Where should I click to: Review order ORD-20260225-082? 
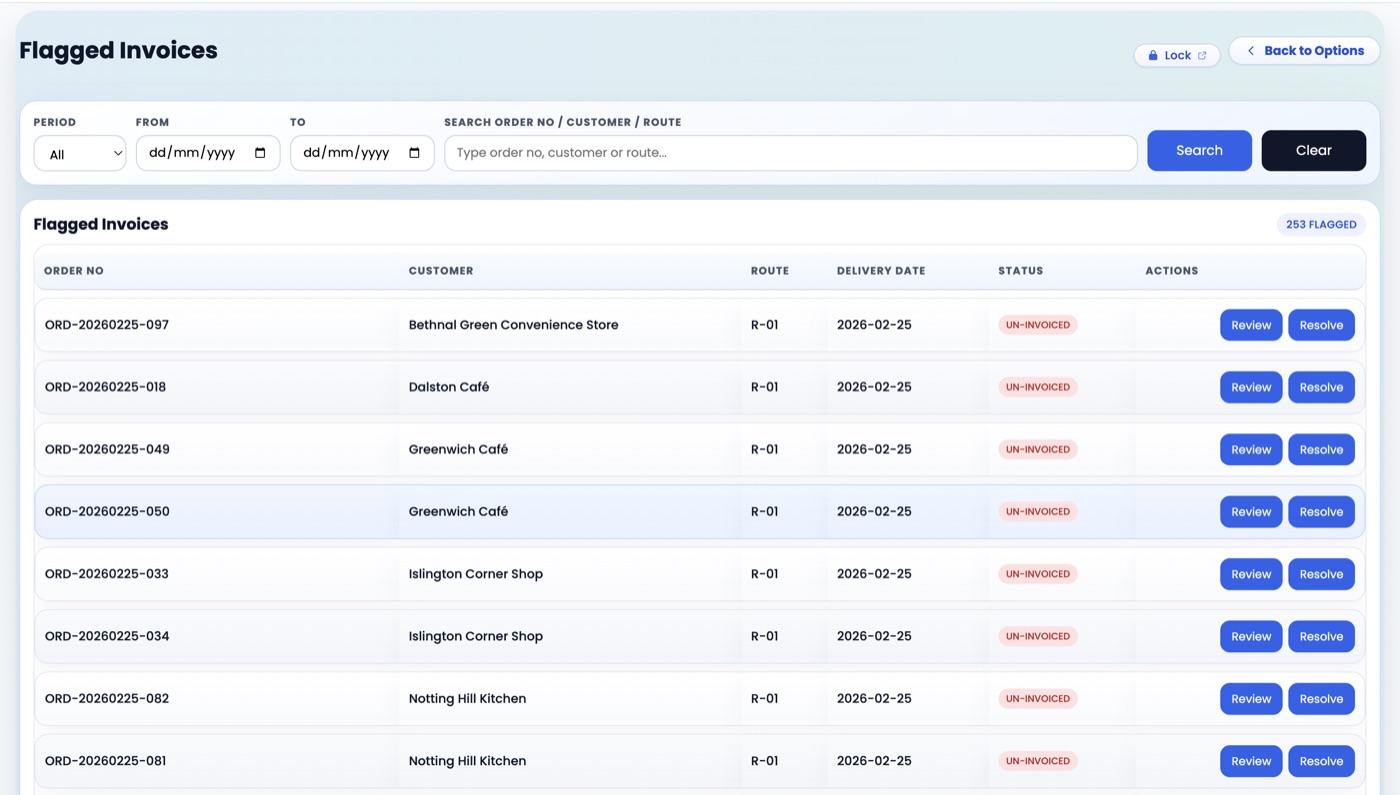pyautogui.click(x=1251, y=699)
